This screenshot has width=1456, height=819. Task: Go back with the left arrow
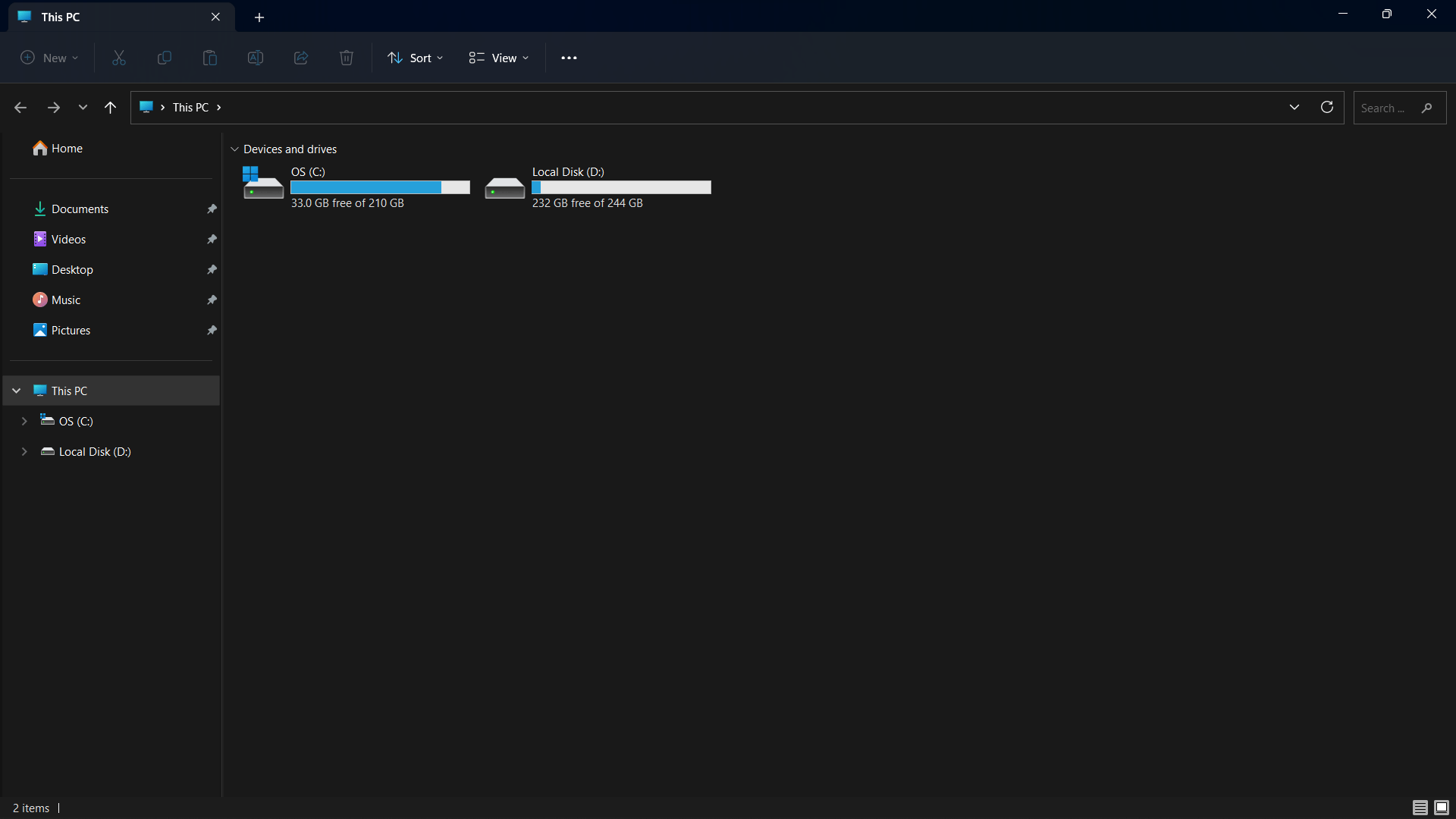pos(20,108)
